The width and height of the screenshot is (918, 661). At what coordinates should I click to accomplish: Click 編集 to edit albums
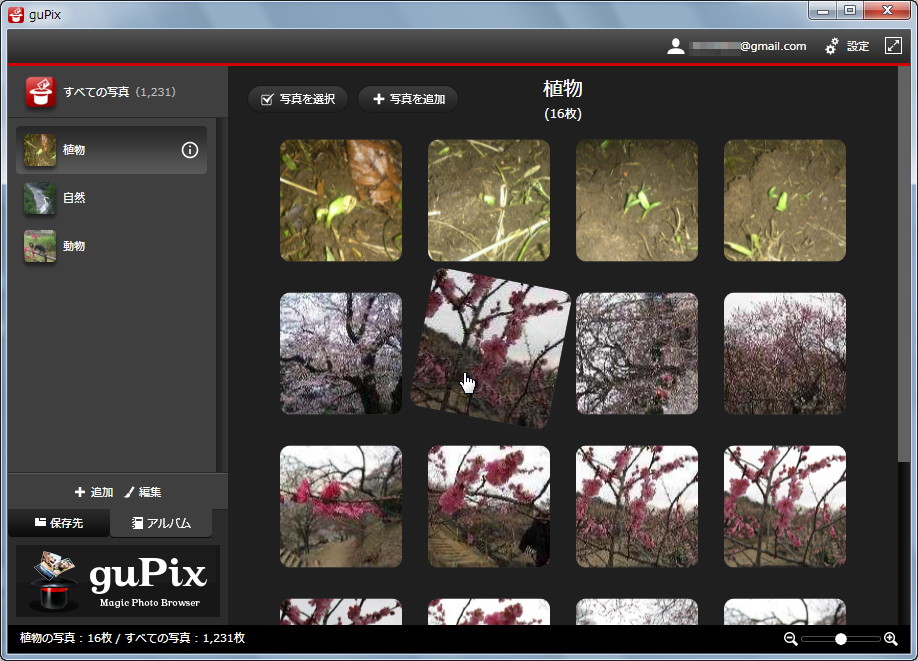point(143,492)
